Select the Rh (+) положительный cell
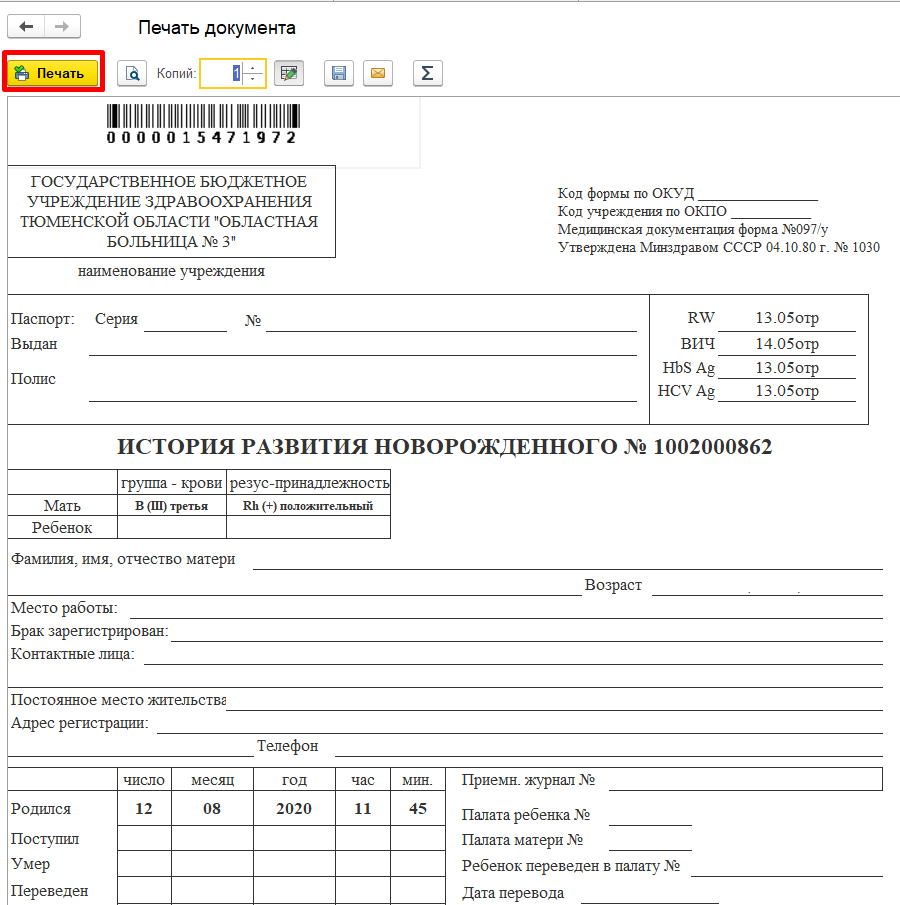The width and height of the screenshot is (900, 905). pyautogui.click(x=308, y=506)
